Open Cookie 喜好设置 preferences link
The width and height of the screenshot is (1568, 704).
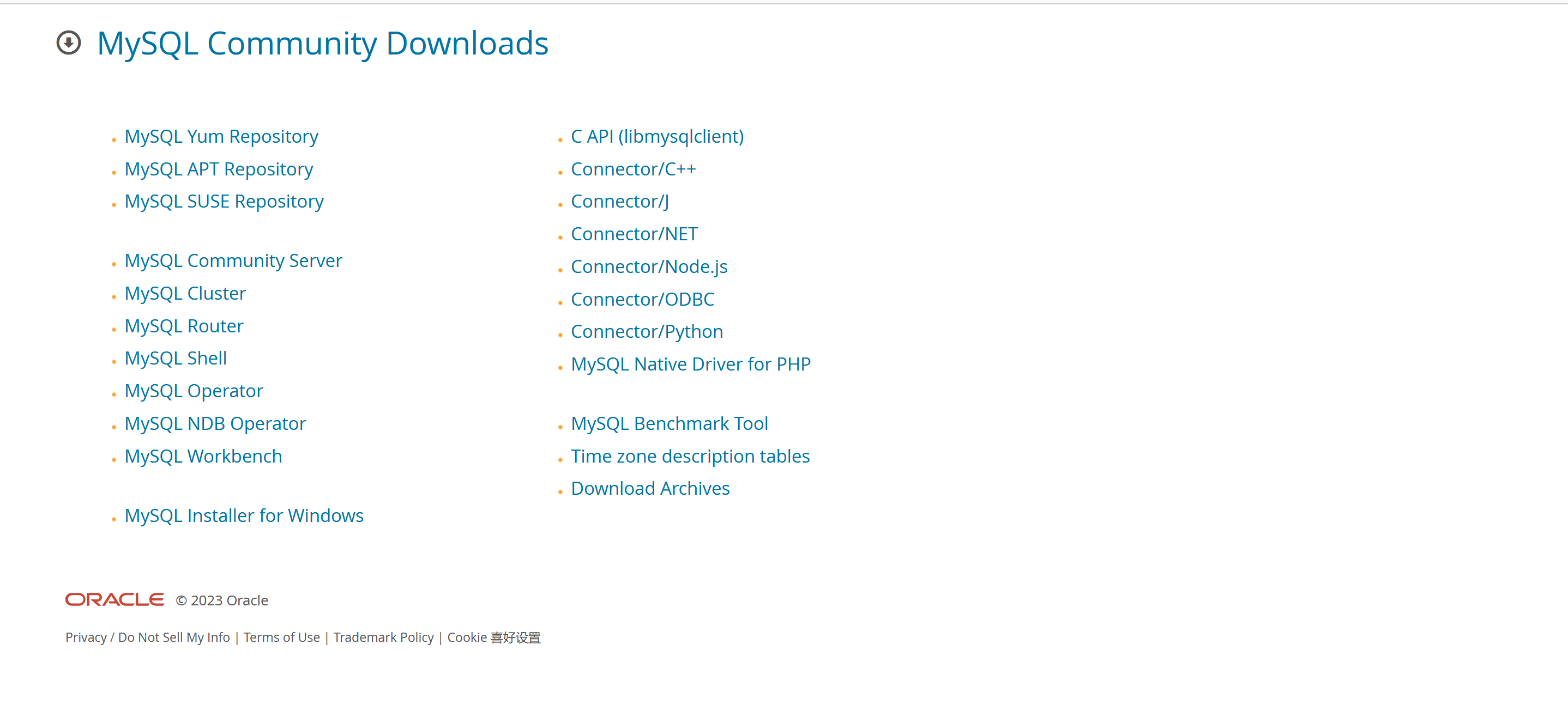pos(494,637)
